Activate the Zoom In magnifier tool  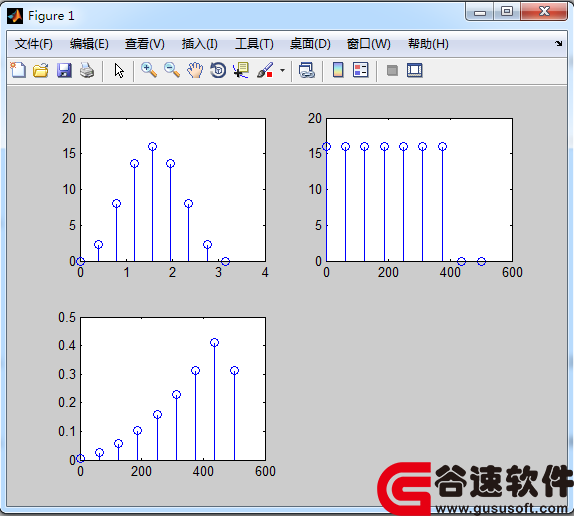[x=149, y=70]
